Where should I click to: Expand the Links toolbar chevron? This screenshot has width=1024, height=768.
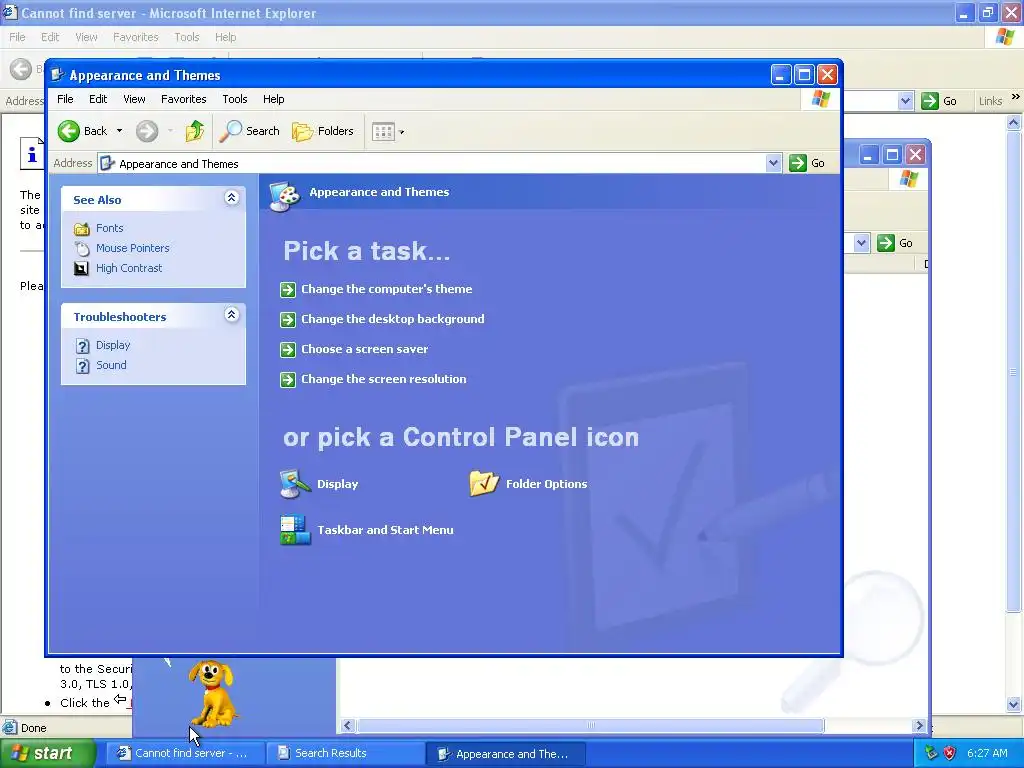pyautogui.click(x=1016, y=97)
